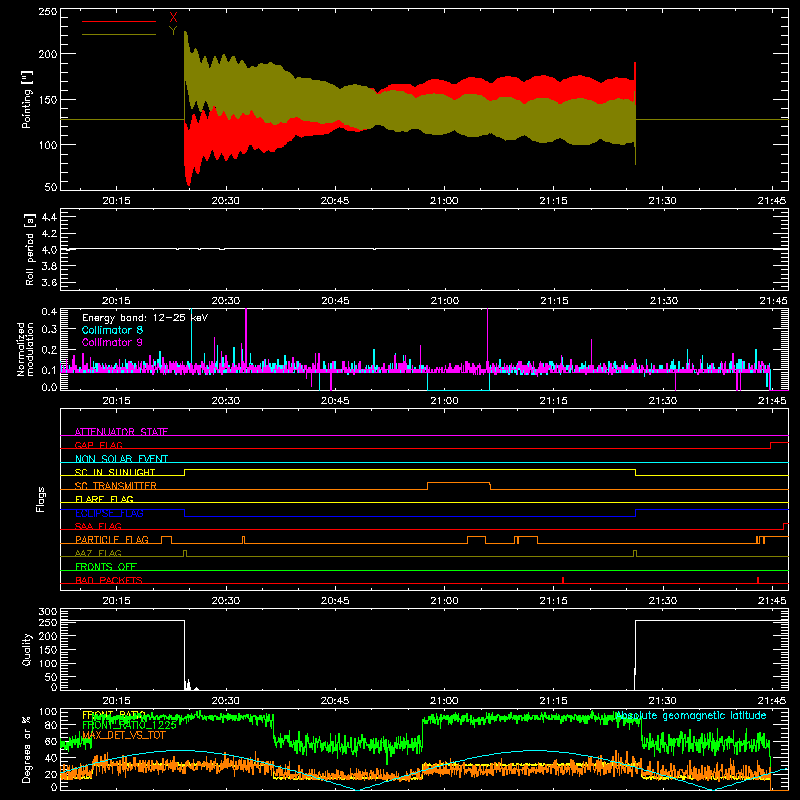The height and width of the screenshot is (800, 800).
Task: Click the red X legend line
Action: pyautogui.click(x=119, y=21)
